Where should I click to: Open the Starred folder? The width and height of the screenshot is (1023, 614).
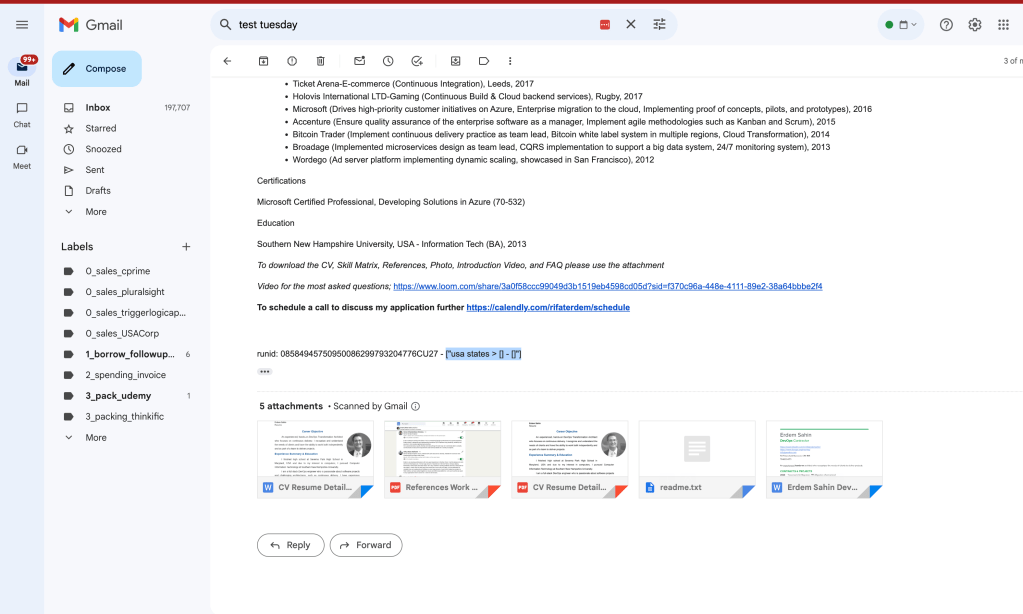click(126, 129)
